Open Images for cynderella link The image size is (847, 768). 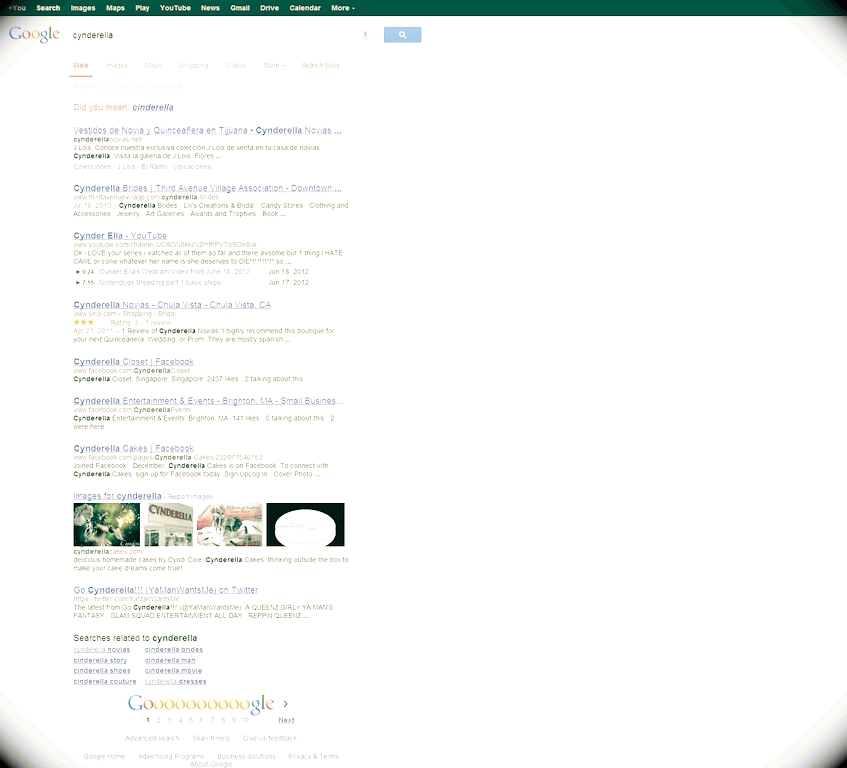[x=117, y=496]
